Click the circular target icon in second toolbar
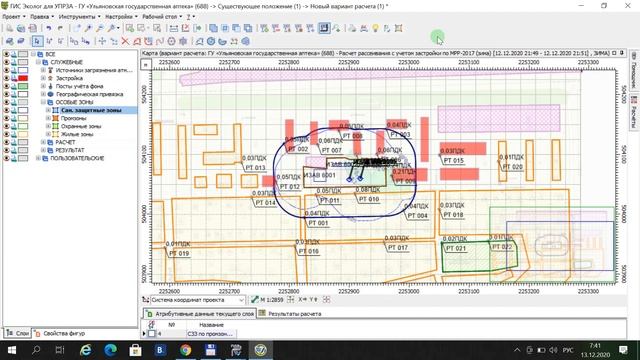 point(171,41)
